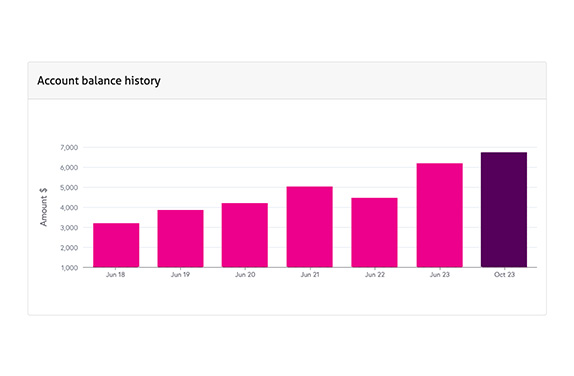Select the Jun 19 pink bar

[x=180, y=238]
